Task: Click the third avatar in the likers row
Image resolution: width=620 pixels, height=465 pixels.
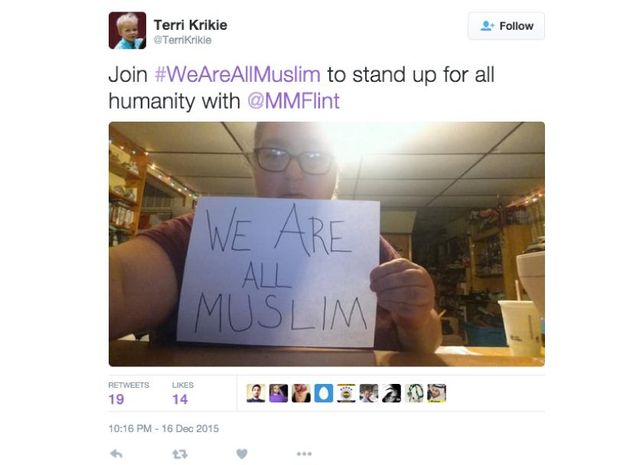Action: [x=301, y=393]
